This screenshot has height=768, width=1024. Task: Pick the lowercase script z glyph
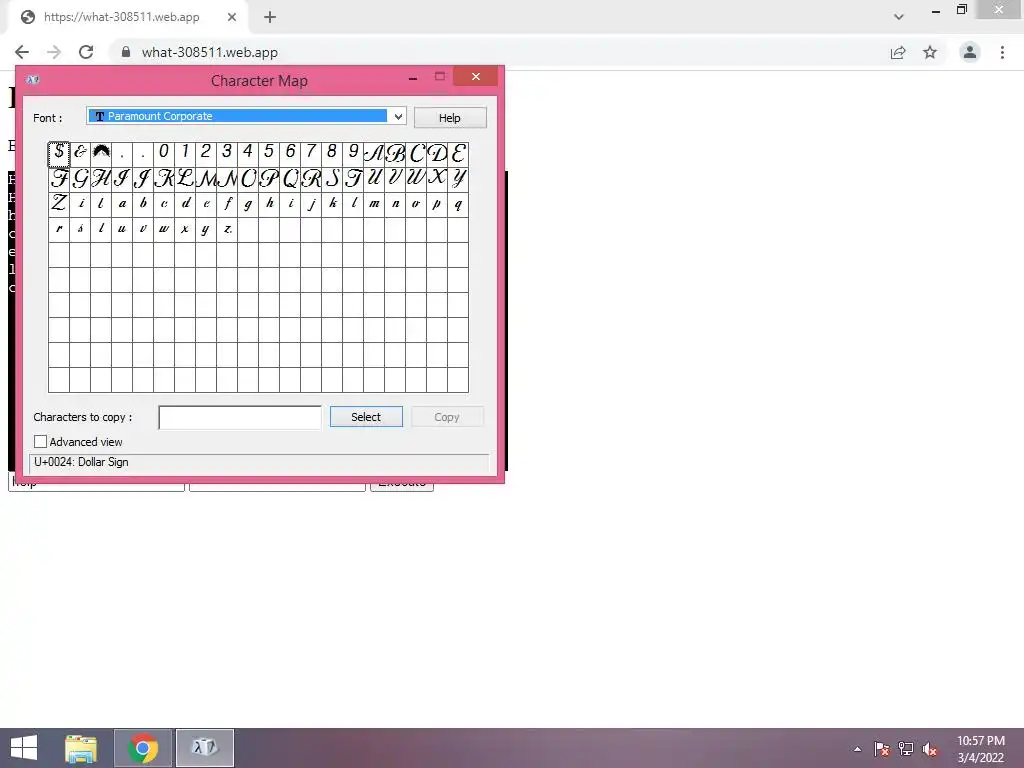click(x=227, y=229)
